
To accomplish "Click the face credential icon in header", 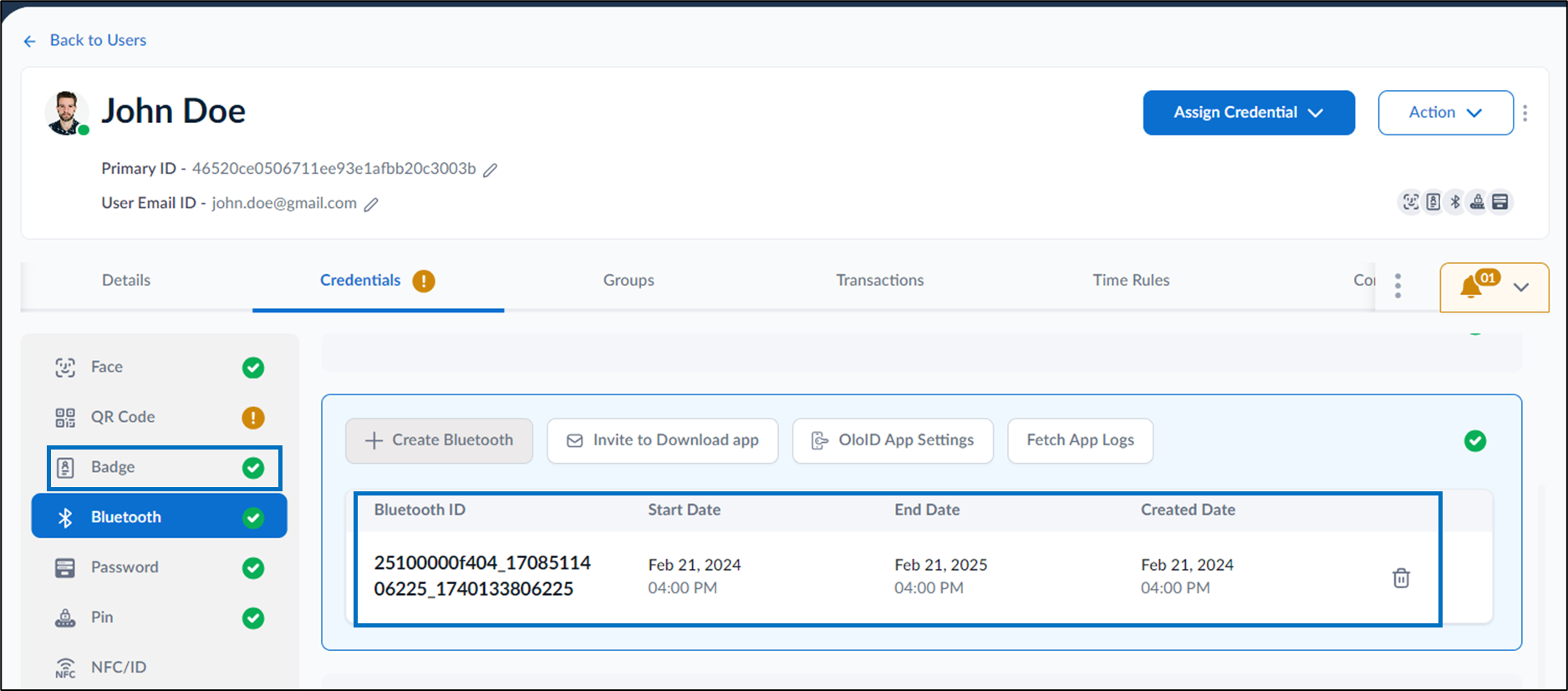I will point(1411,201).
